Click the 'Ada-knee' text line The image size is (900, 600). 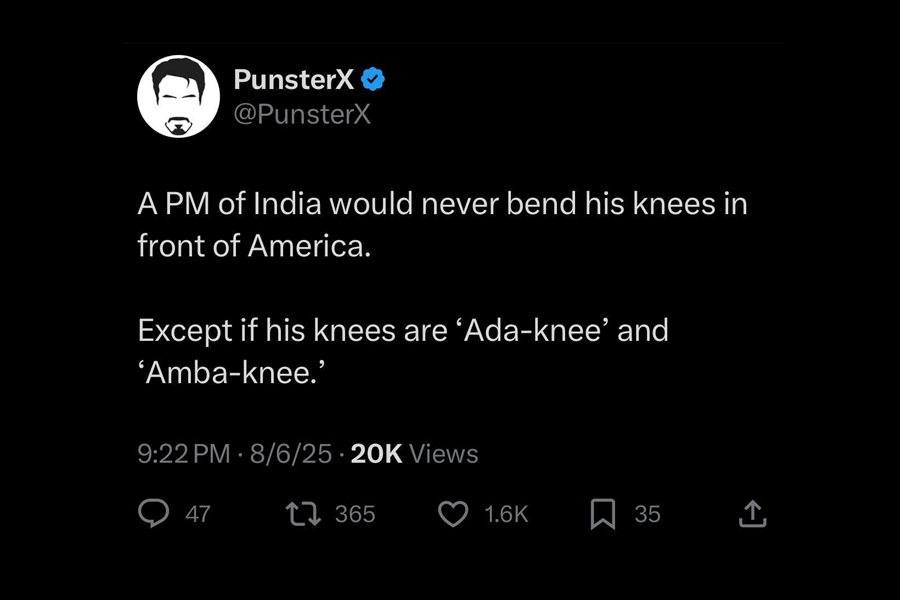click(402, 330)
